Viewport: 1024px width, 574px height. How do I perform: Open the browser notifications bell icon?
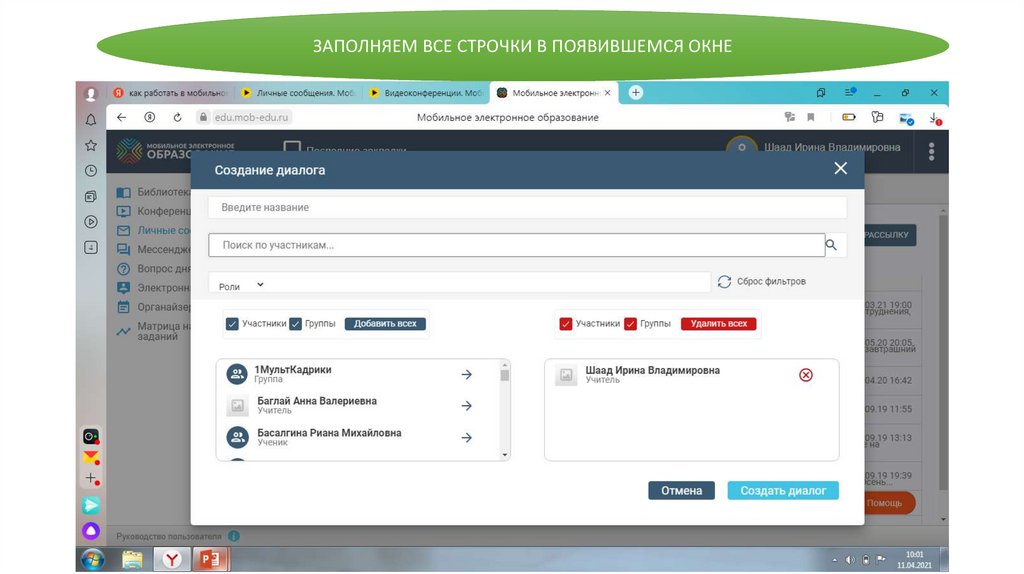(91, 120)
